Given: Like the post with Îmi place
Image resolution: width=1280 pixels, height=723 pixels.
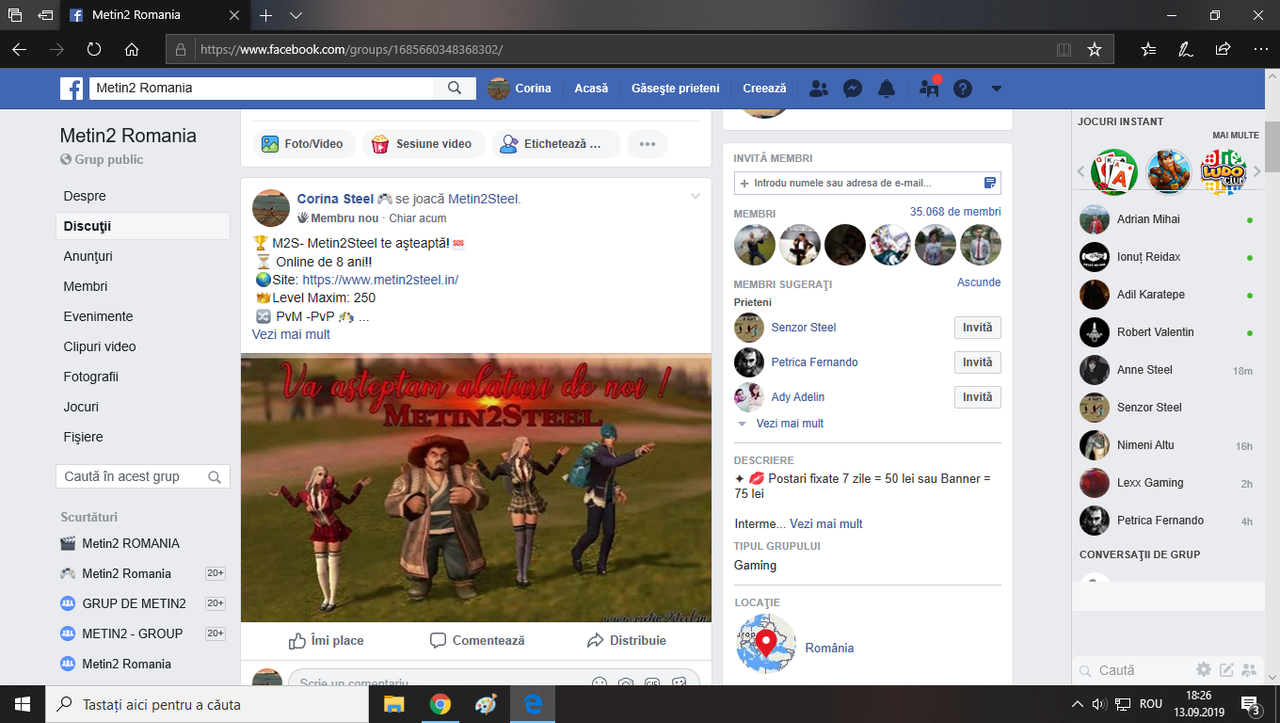Looking at the screenshot, I should tap(326, 640).
